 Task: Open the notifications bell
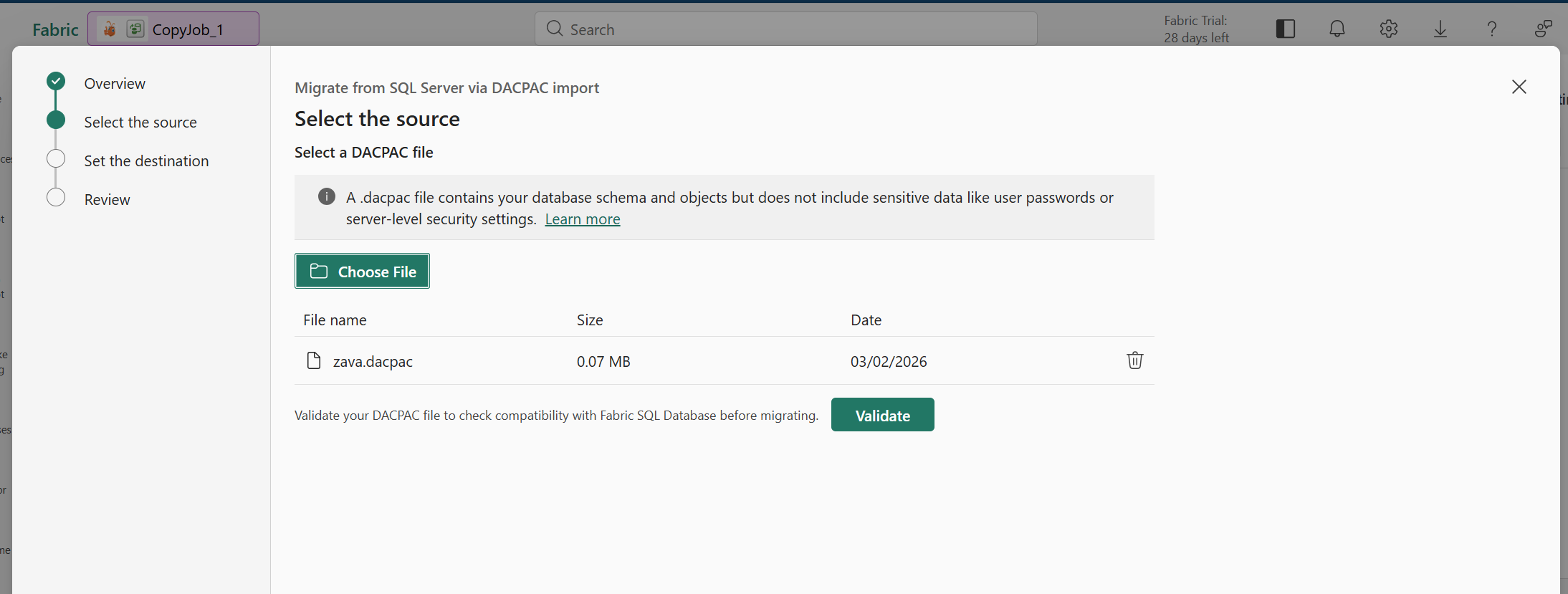click(x=1337, y=29)
